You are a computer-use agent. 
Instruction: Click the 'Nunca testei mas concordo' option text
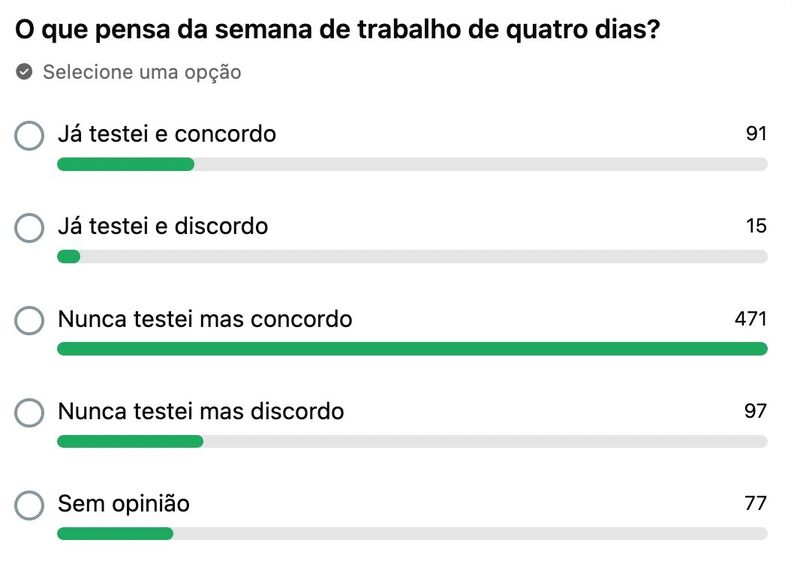point(205,319)
